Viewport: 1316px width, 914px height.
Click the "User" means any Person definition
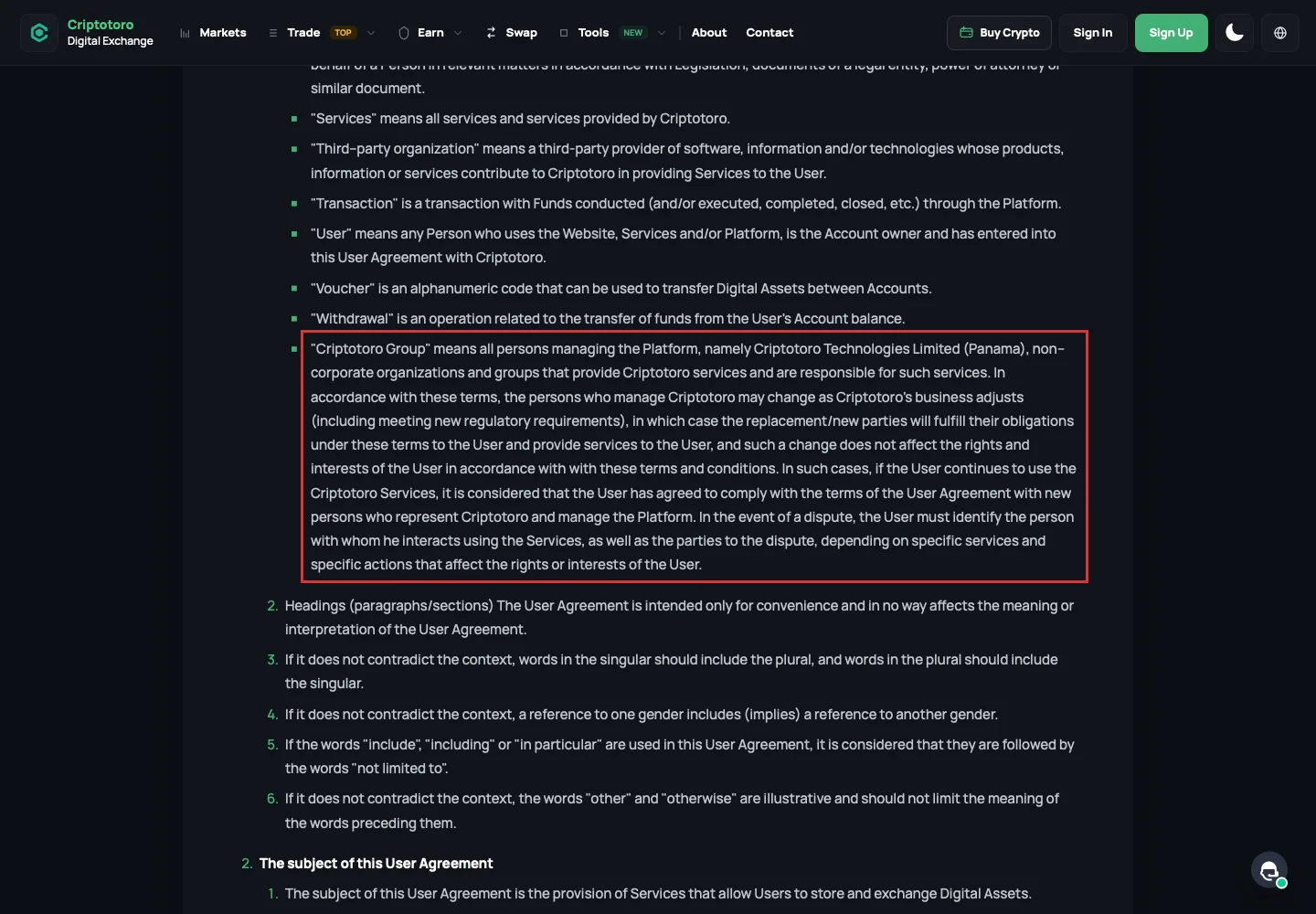click(684, 246)
